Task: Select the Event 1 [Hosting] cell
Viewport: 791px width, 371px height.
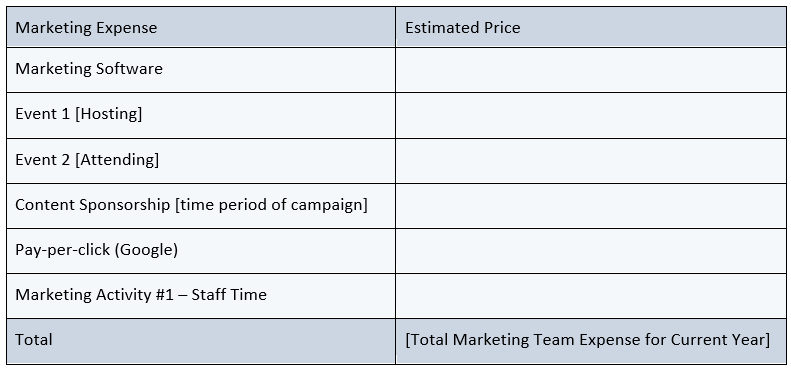Action: click(201, 116)
